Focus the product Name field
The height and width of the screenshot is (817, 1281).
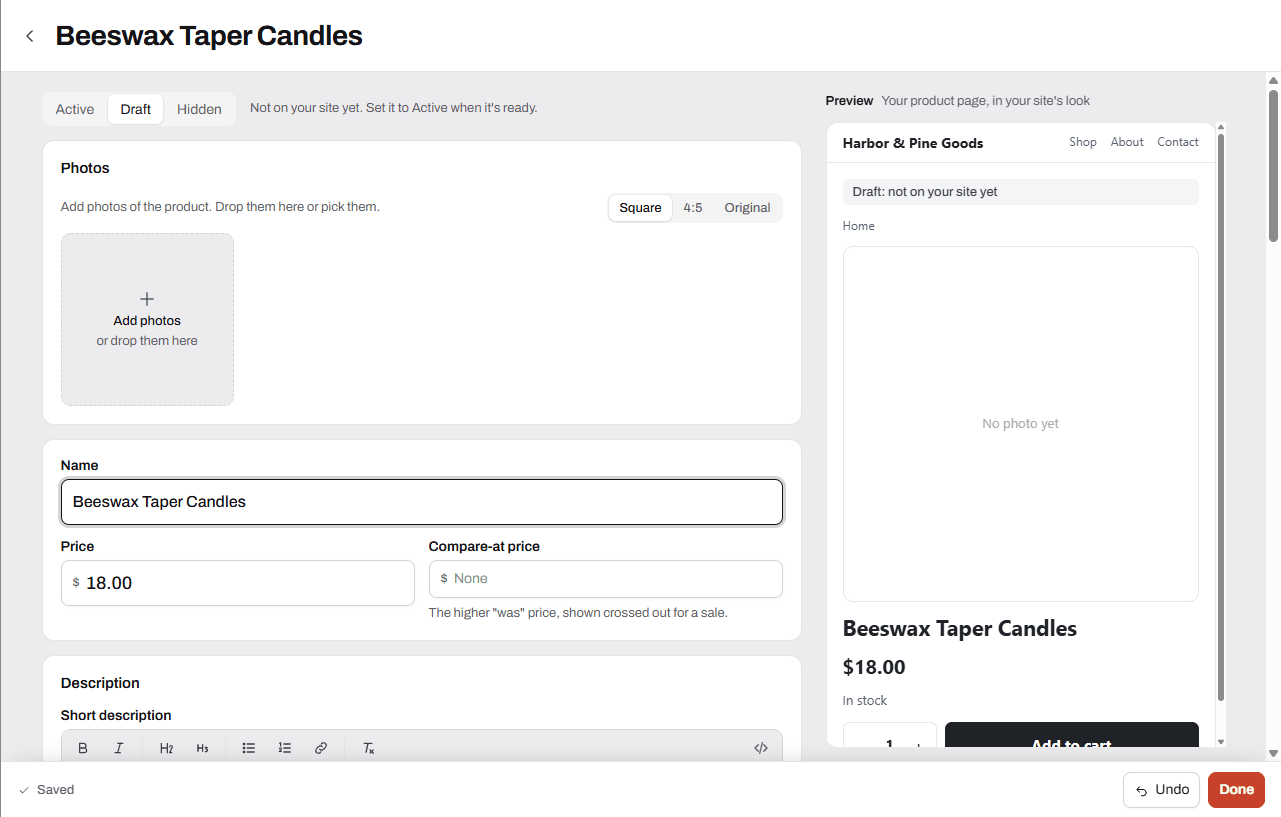(422, 502)
